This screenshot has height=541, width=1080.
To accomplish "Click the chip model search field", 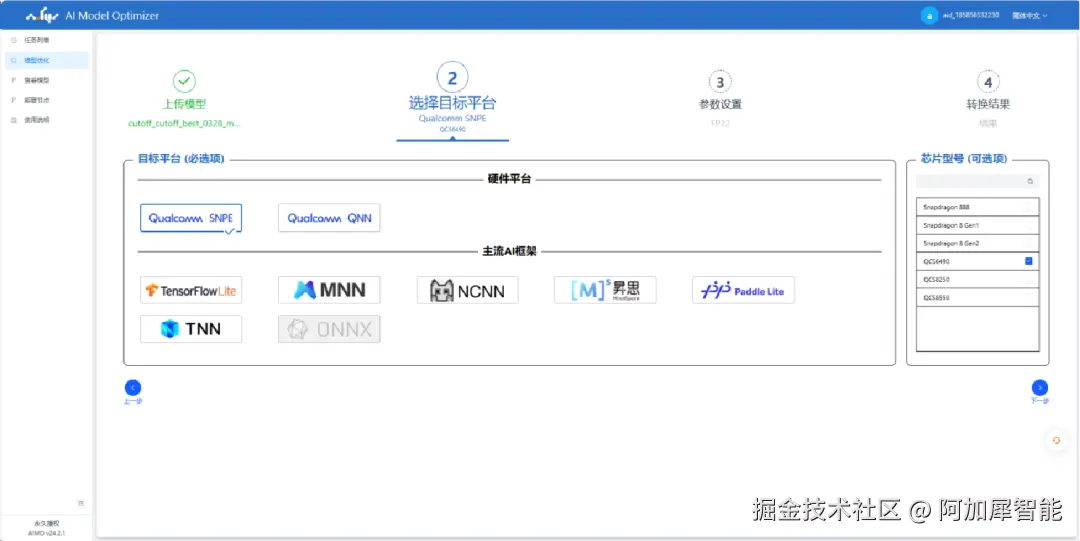I will tap(977, 181).
